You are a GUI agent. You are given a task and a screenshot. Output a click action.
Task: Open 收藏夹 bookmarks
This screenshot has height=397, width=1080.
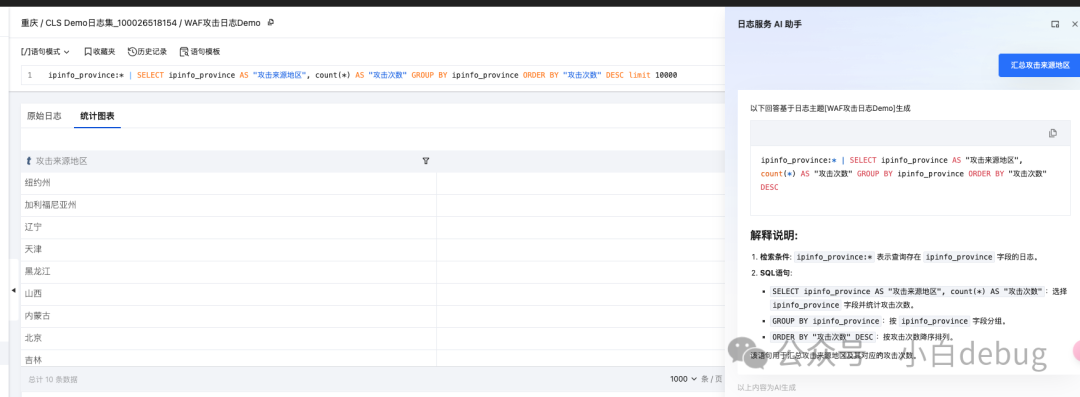(x=99, y=52)
